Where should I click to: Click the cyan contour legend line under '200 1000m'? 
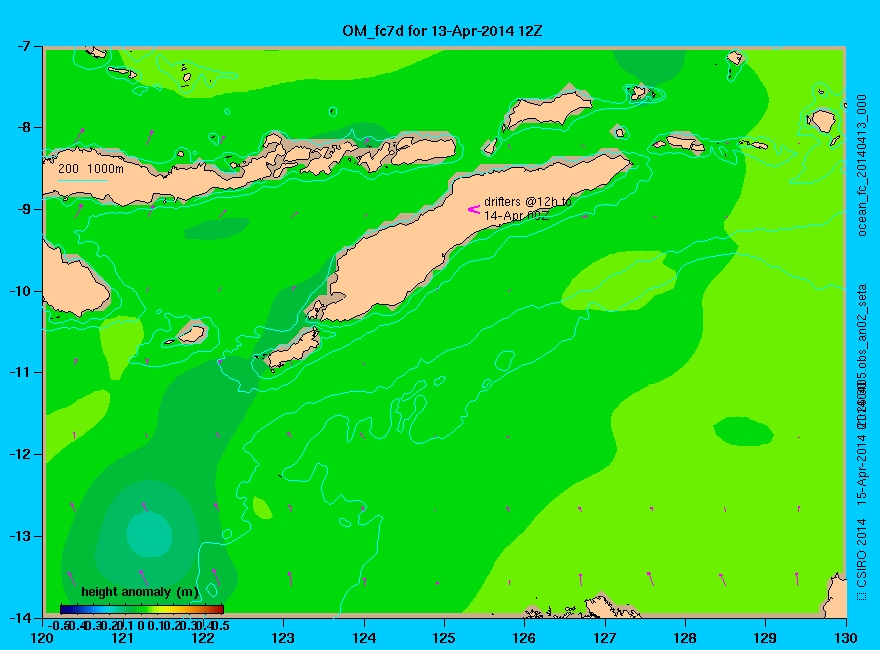point(82,180)
